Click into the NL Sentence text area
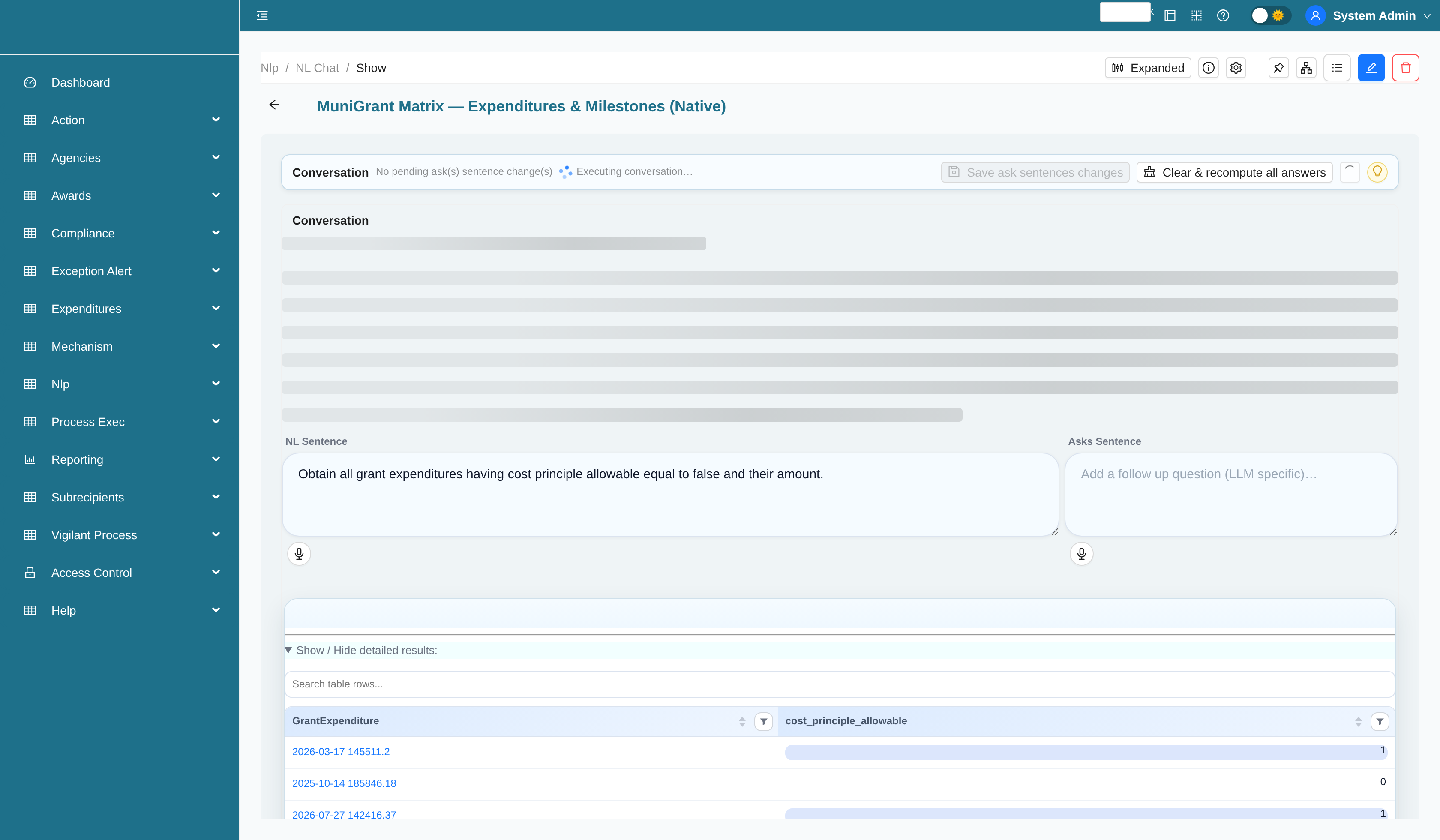Screen dimensions: 1440x840 click(x=670, y=494)
